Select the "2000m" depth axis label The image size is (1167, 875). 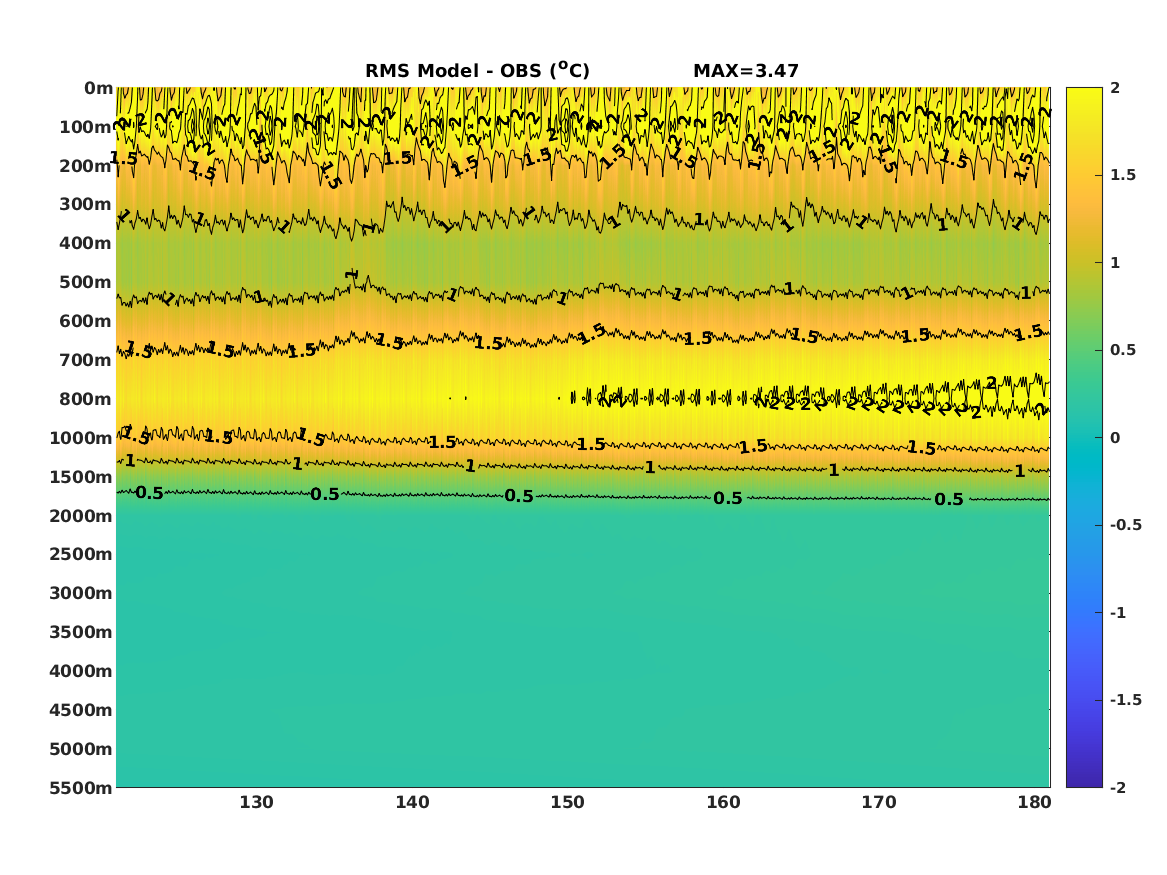[x=81, y=516]
